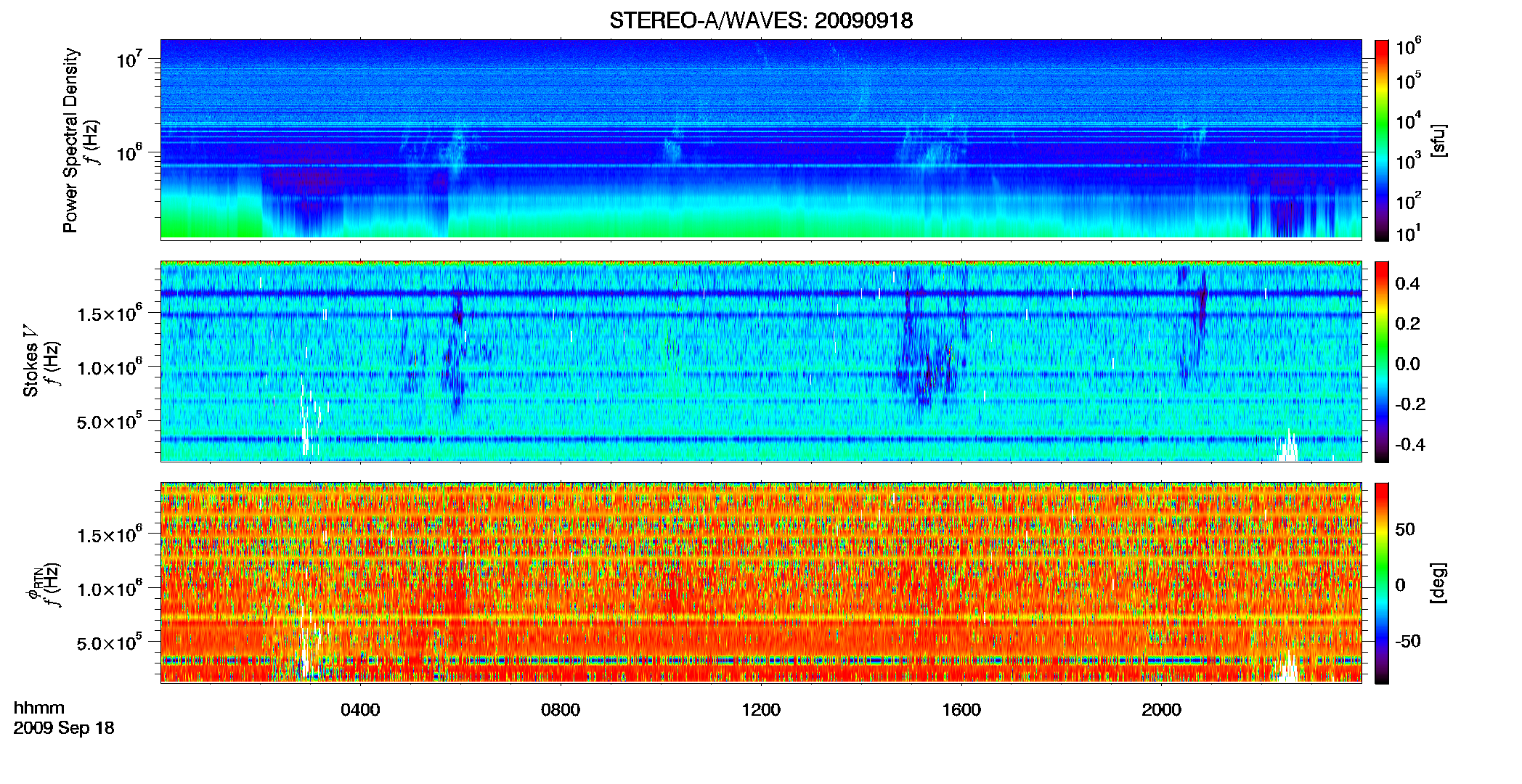Click the phi RTN angle colorbar
This screenshot has height=784, width=1522.
pos(1381,583)
